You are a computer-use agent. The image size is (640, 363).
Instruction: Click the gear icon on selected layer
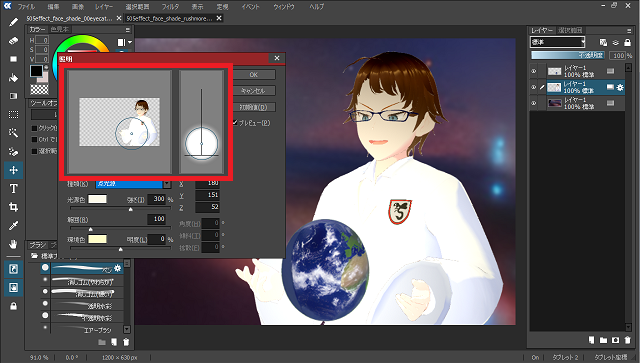pyautogui.click(x=620, y=87)
